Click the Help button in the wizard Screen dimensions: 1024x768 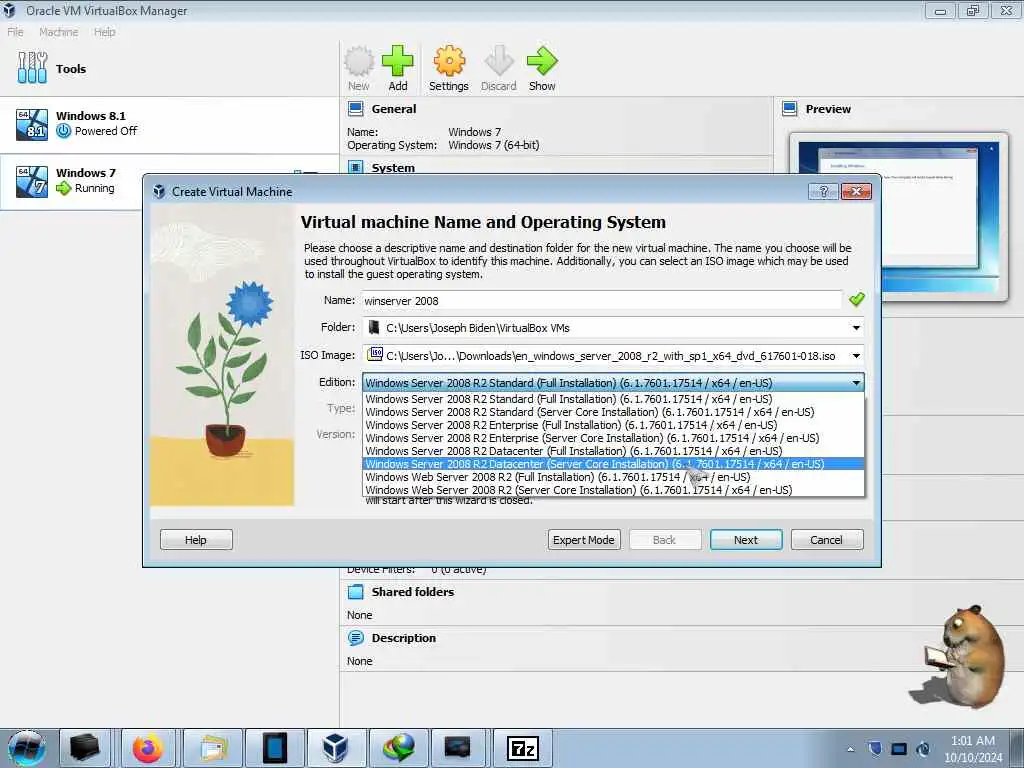pos(196,539)
